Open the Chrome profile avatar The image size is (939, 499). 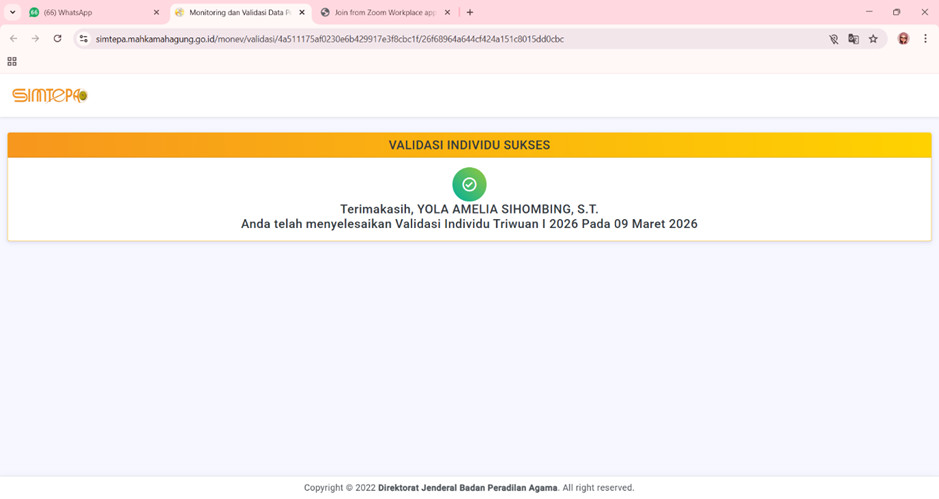[903, 39]
